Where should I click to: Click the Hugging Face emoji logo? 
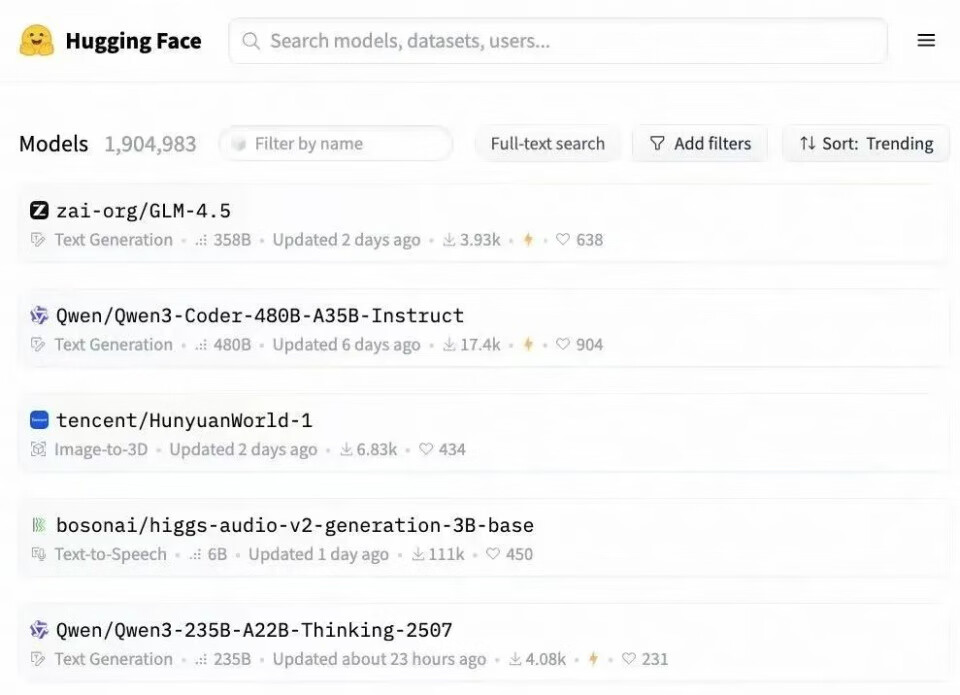tap(36, 41)
